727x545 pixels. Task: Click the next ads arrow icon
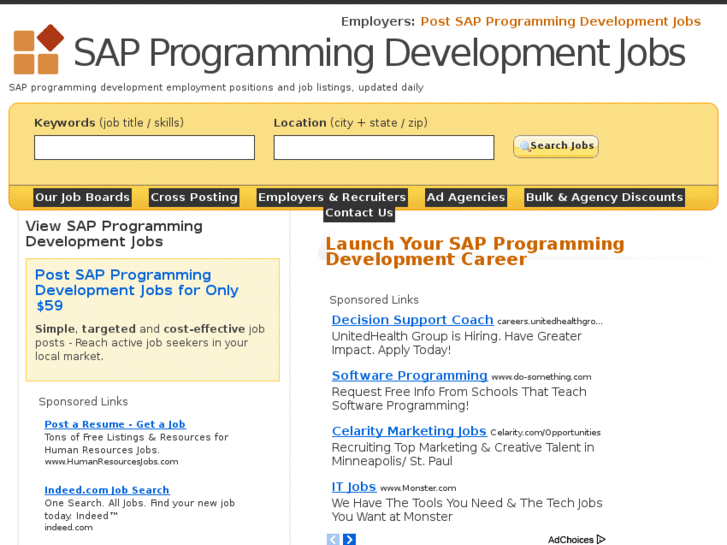pyautogui.click(x=349, y=540)
